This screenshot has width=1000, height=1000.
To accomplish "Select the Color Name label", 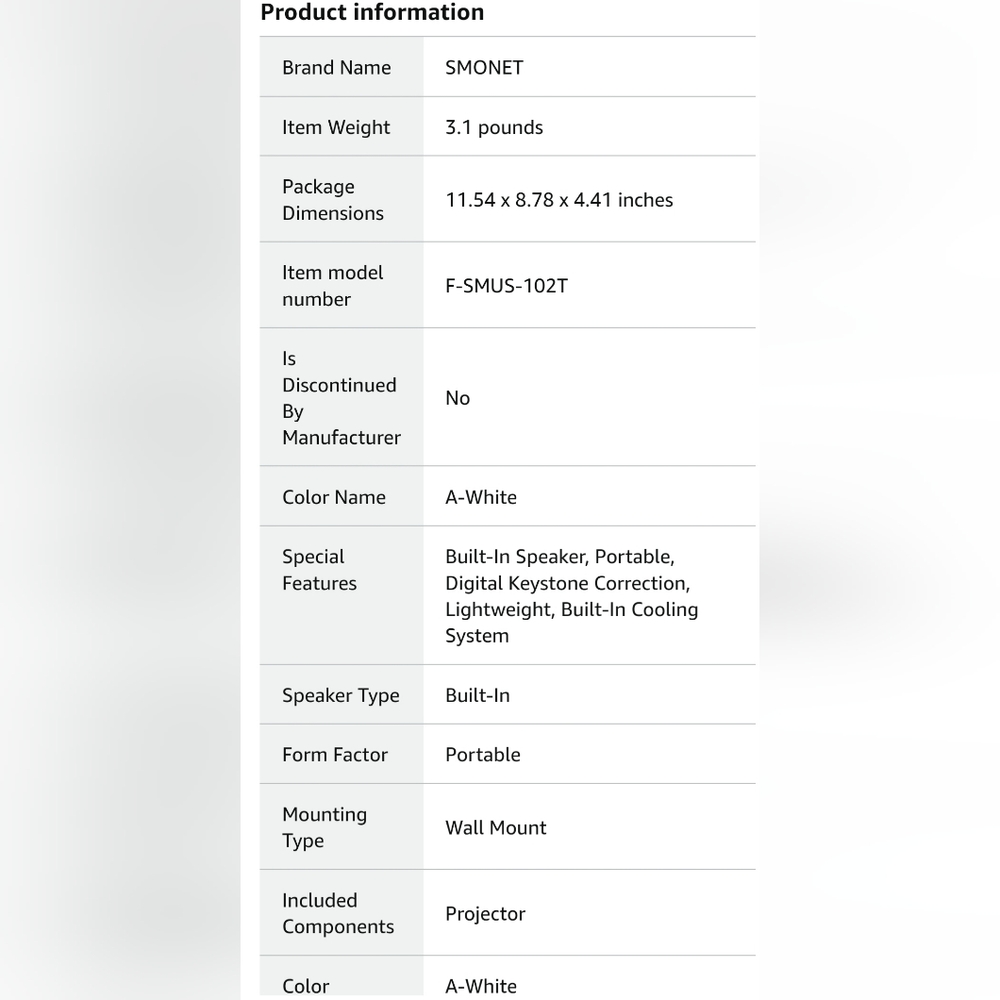I will pos(334,497).
